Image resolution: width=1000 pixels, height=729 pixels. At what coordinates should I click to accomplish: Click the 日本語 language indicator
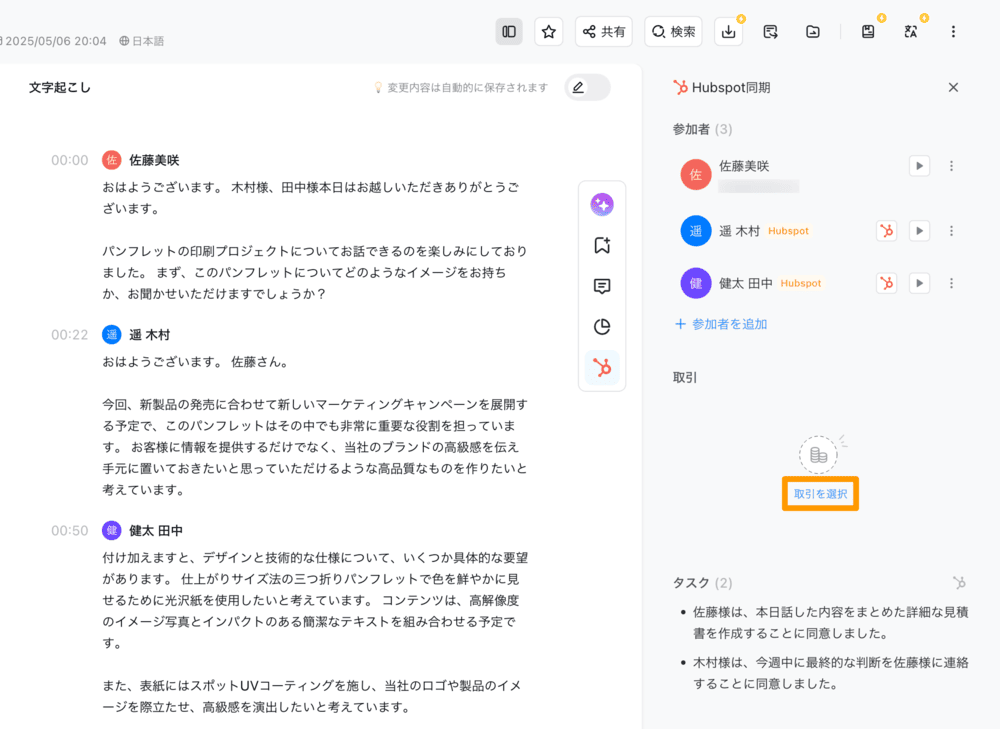pyautogui.click(x=142, y=41)
